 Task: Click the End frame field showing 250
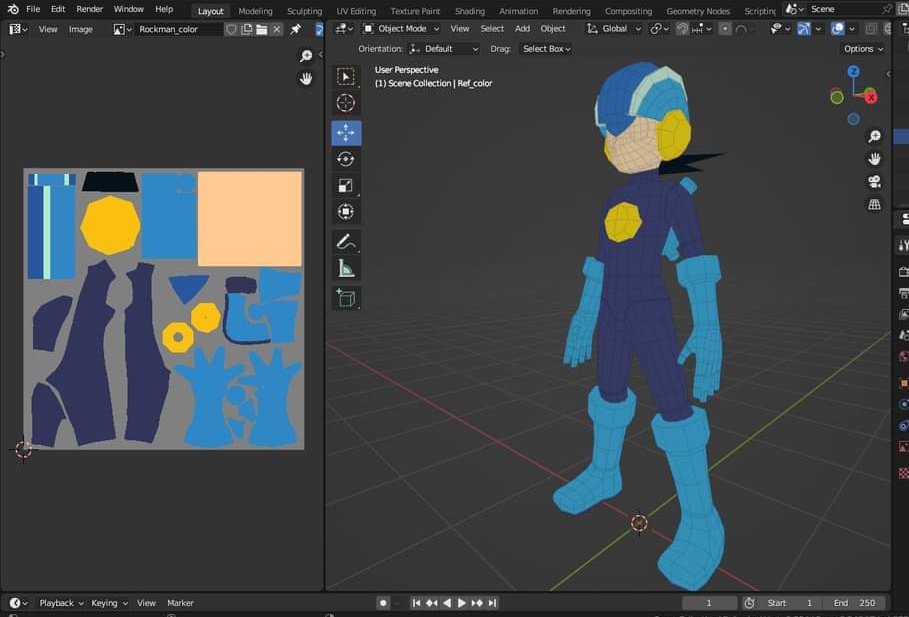855,603
